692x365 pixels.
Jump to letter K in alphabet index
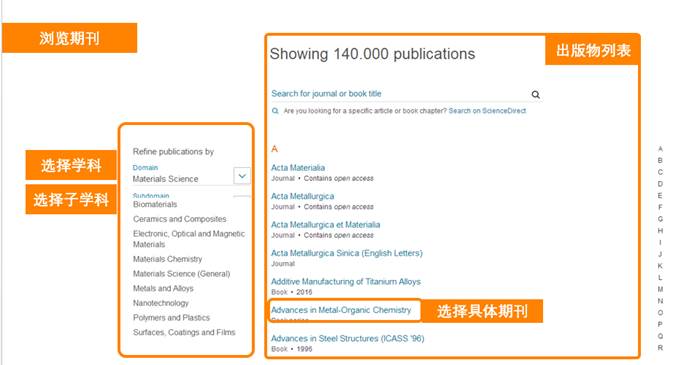pyautogui.click(x=660, y=266)
